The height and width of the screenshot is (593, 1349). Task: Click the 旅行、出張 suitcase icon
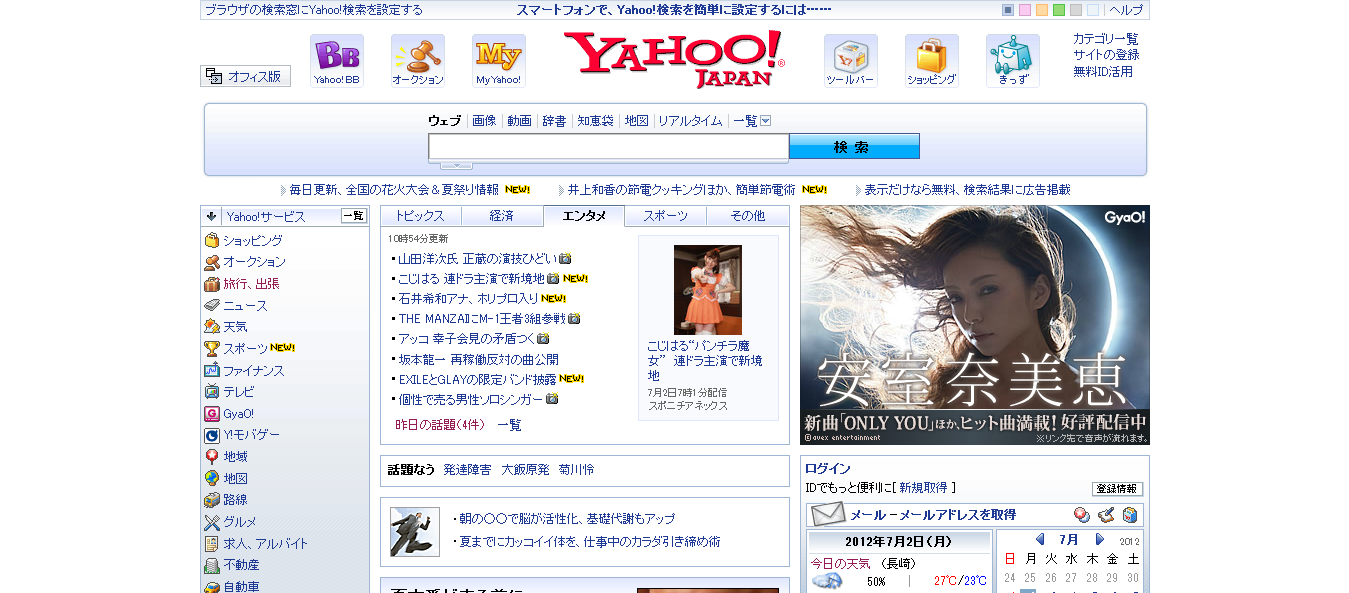click(x=212, y=284)
